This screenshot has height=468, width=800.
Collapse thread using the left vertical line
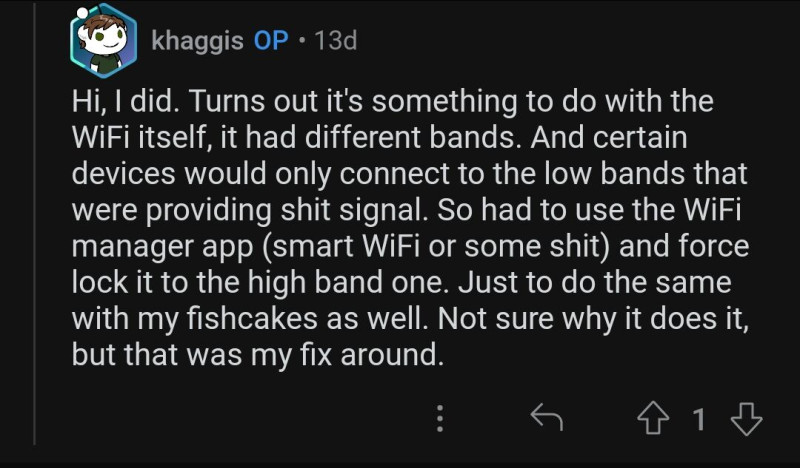[34, 223]
